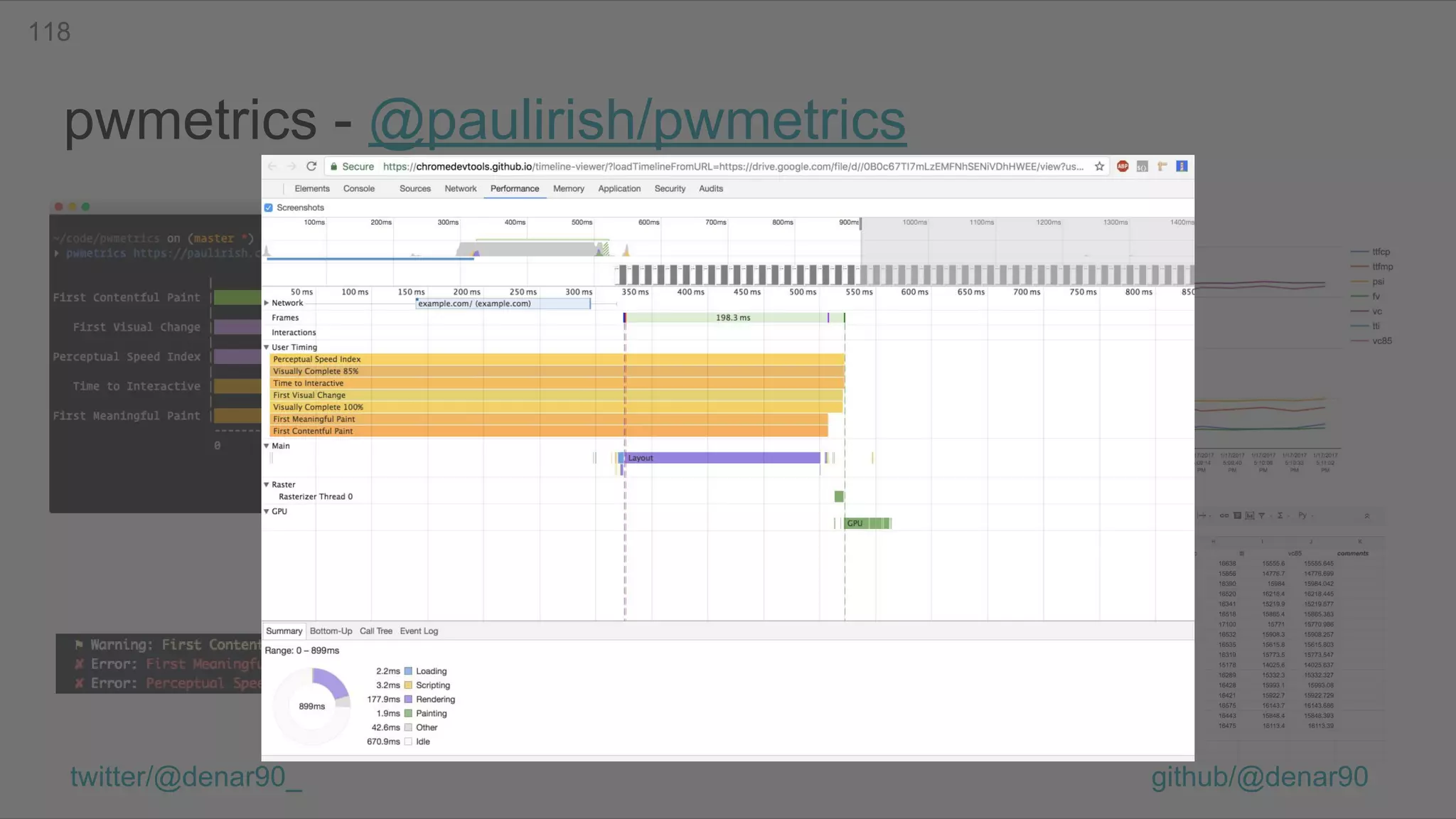Click the Rendering purple legend swatch
Viewport: 1456px width, 819px height.
(409, 700)
